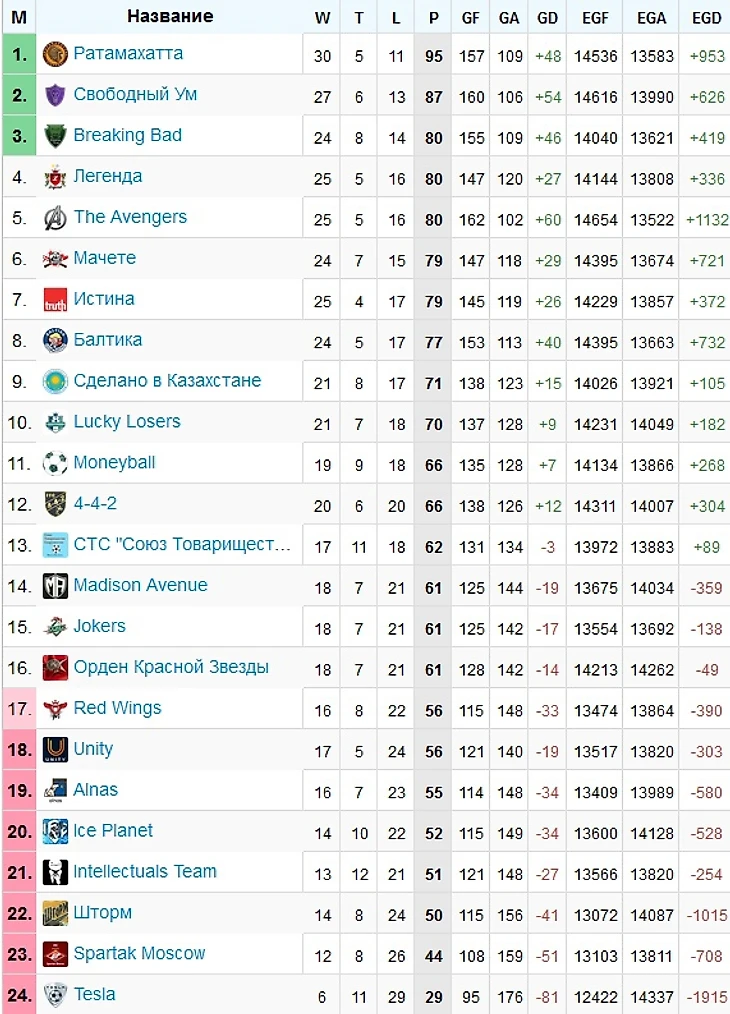Click the green rank 1 position cell
This screenshot has width=730, height=1014.
pyautogui.click(x=19, y=55)
